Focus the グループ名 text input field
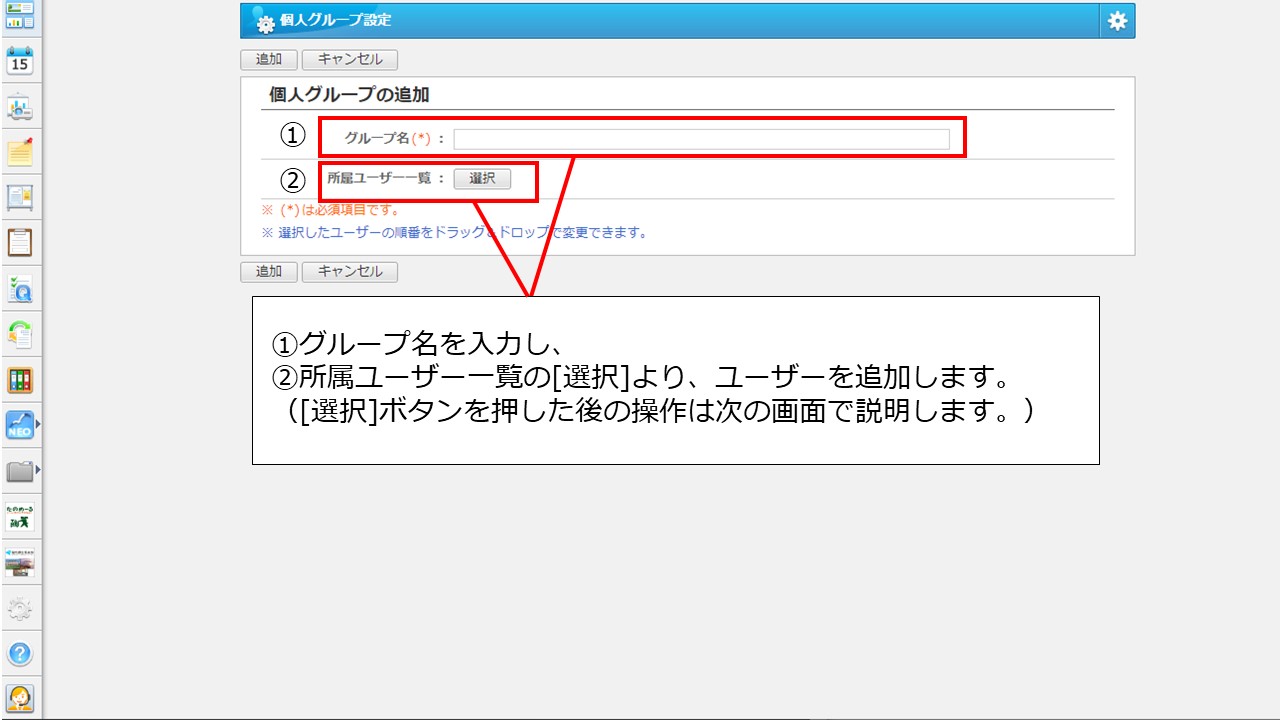1280x720 pixels. pos(701,139)
